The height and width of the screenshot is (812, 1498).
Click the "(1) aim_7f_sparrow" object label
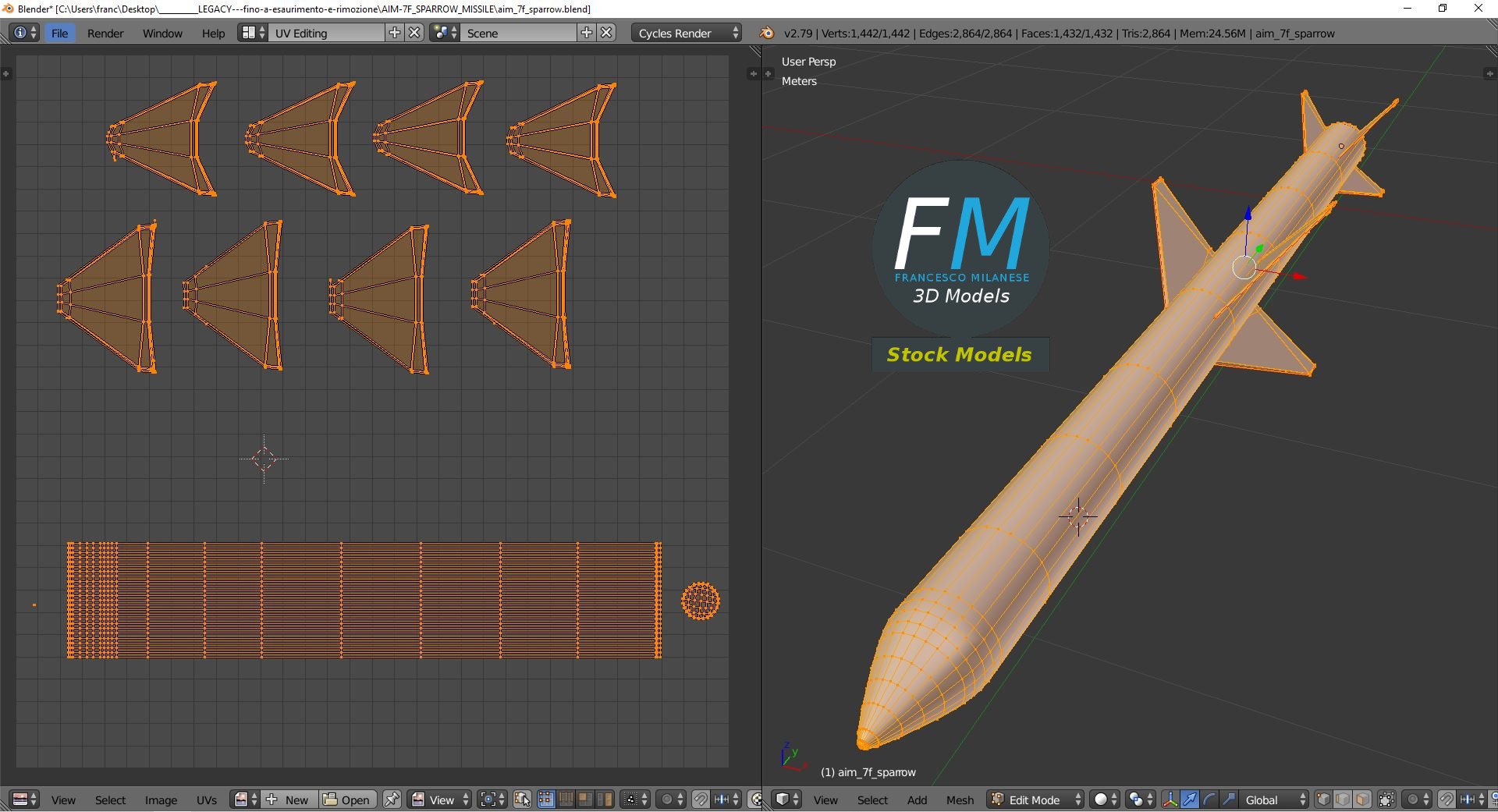coord(868,772)
